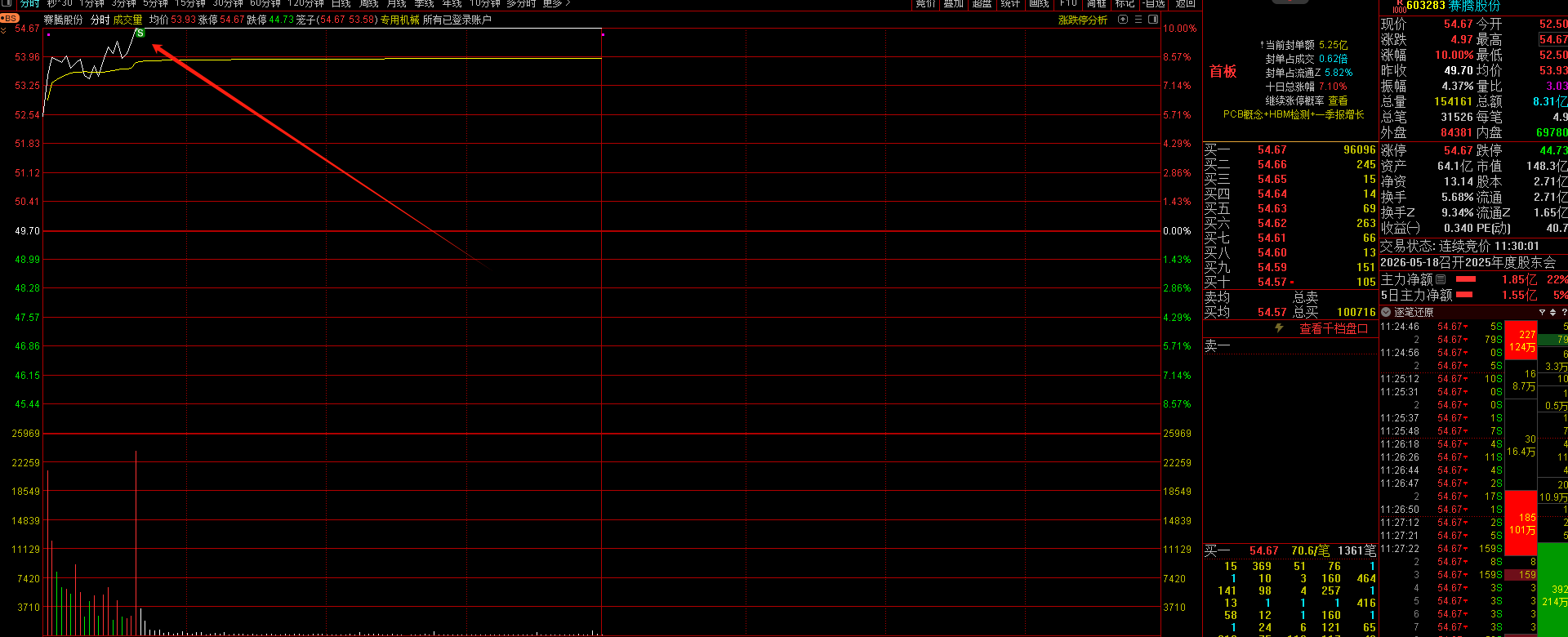Switch to the 日线 daily chart tab
This screenshot has height=637, width=1568.
click(x=341, y=4)
